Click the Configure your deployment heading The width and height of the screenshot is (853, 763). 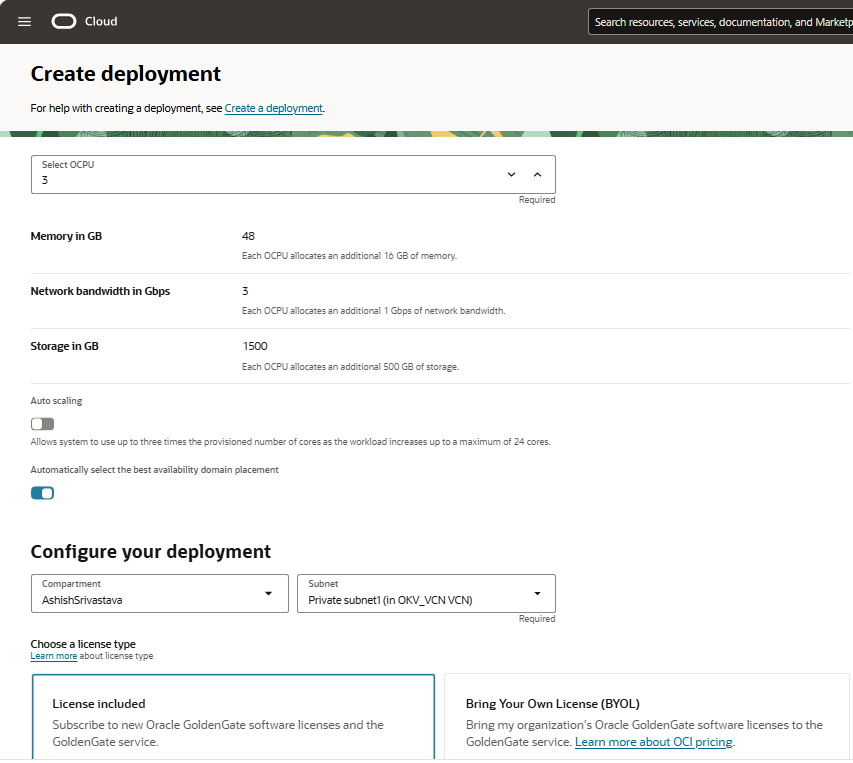coord(151,551)
